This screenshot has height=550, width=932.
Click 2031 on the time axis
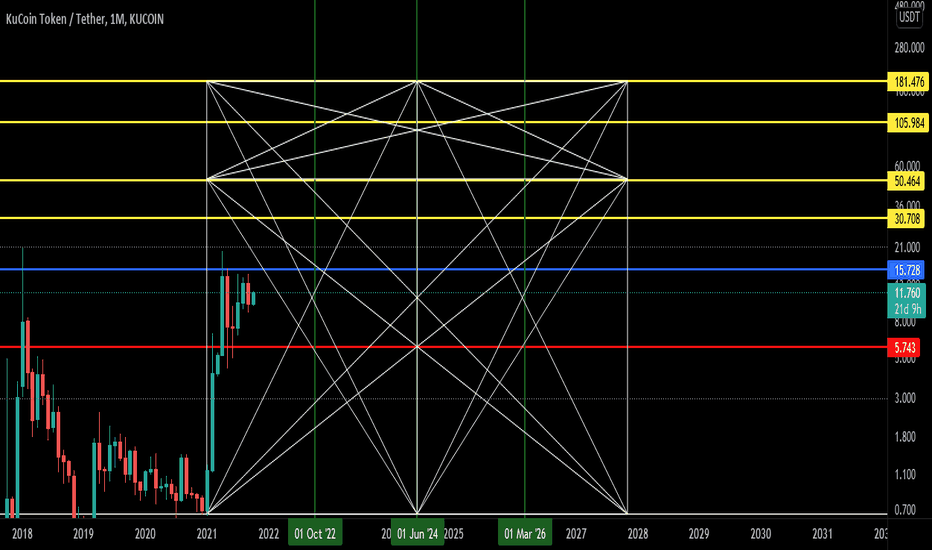[x=823, y=534]
